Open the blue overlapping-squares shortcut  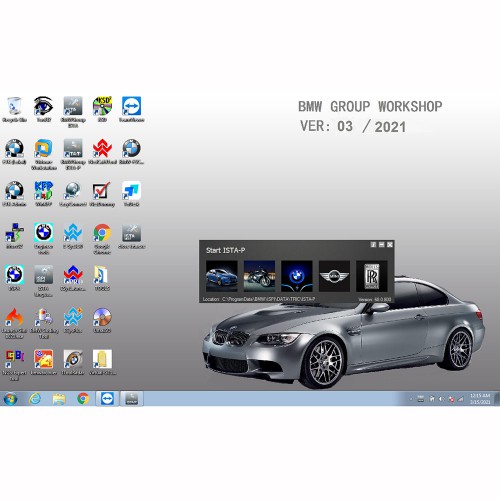coord(132,194)
